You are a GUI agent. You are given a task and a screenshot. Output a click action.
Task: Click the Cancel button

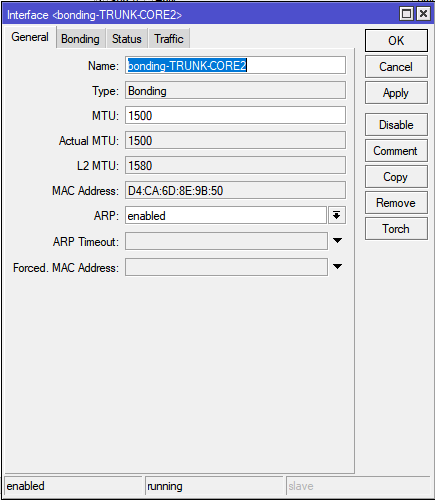click(x=396, y=67)
